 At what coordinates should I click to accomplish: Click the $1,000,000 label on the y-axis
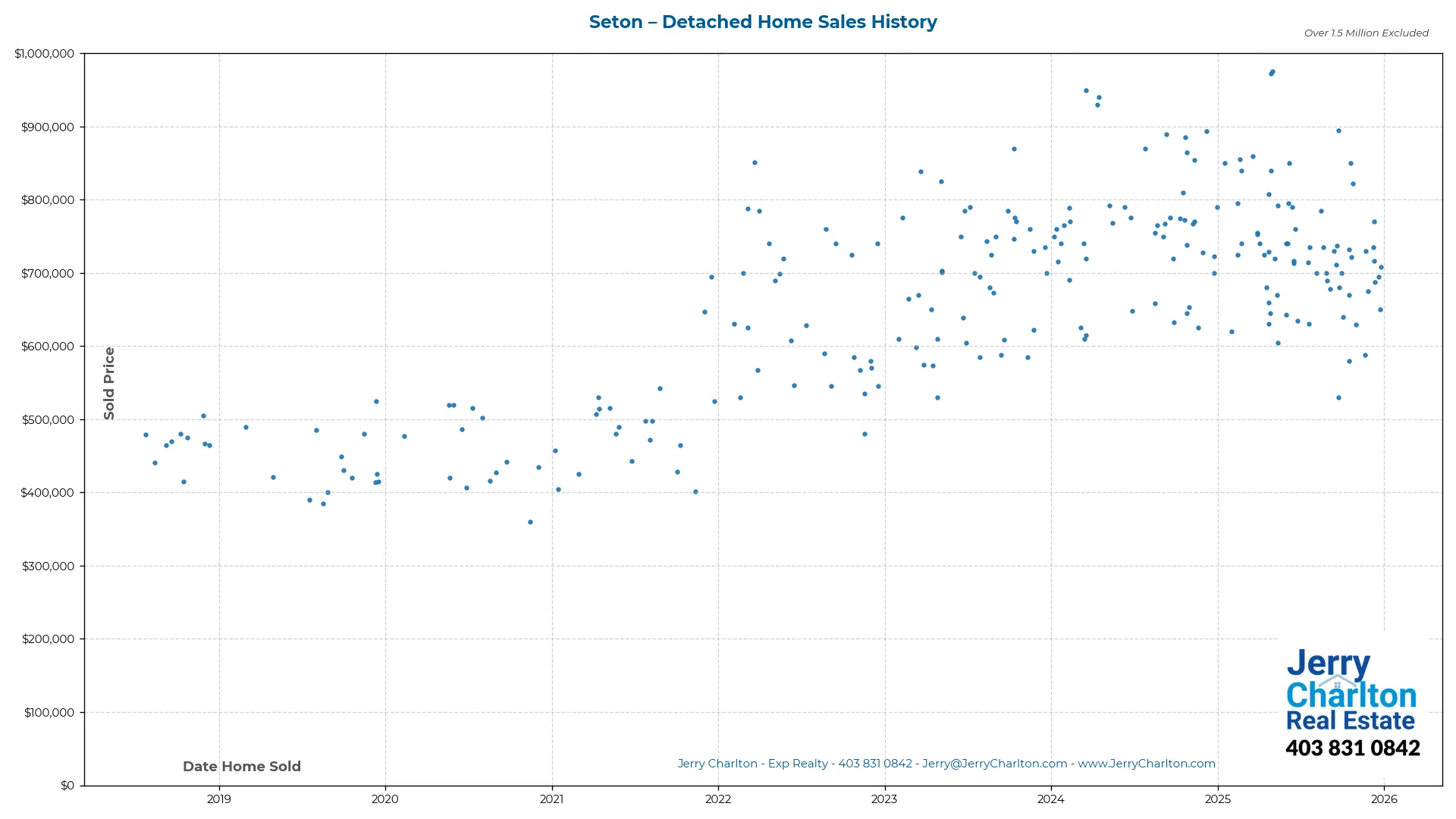44,53
